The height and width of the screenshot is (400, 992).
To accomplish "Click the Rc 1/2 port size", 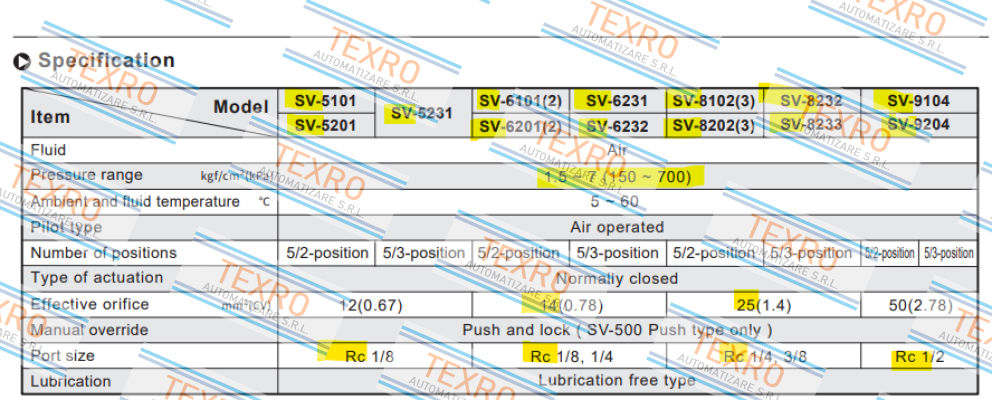I will (x=919, y=358).
